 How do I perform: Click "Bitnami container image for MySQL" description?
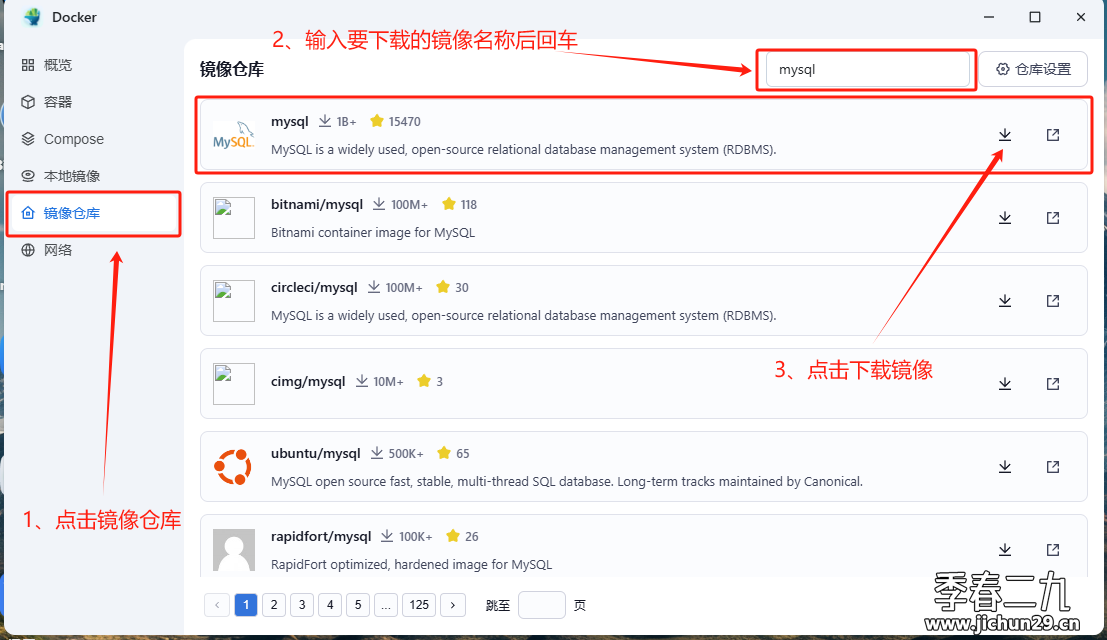click(x=373, y=232)
